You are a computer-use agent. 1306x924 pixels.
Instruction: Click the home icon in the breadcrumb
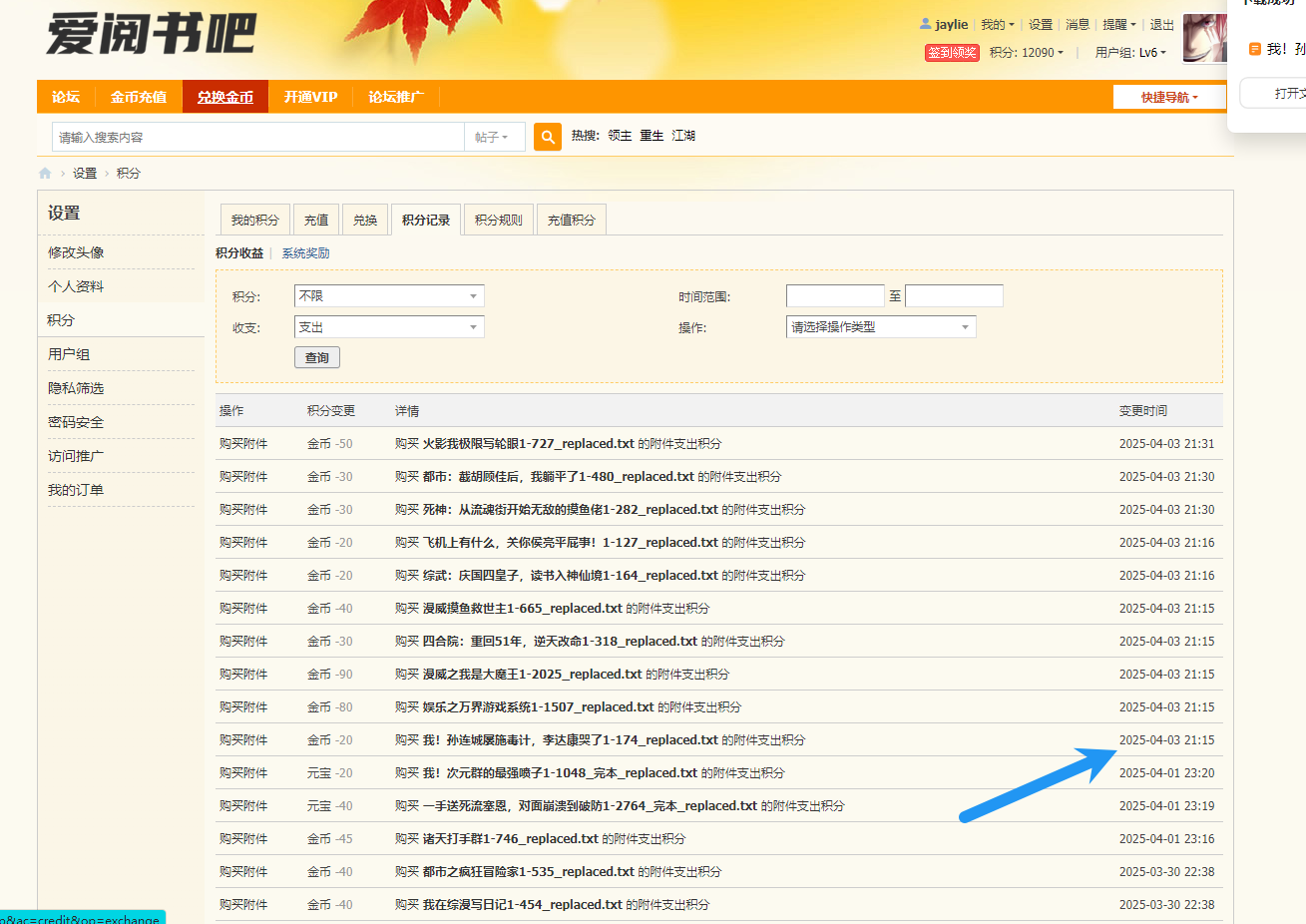45,174
